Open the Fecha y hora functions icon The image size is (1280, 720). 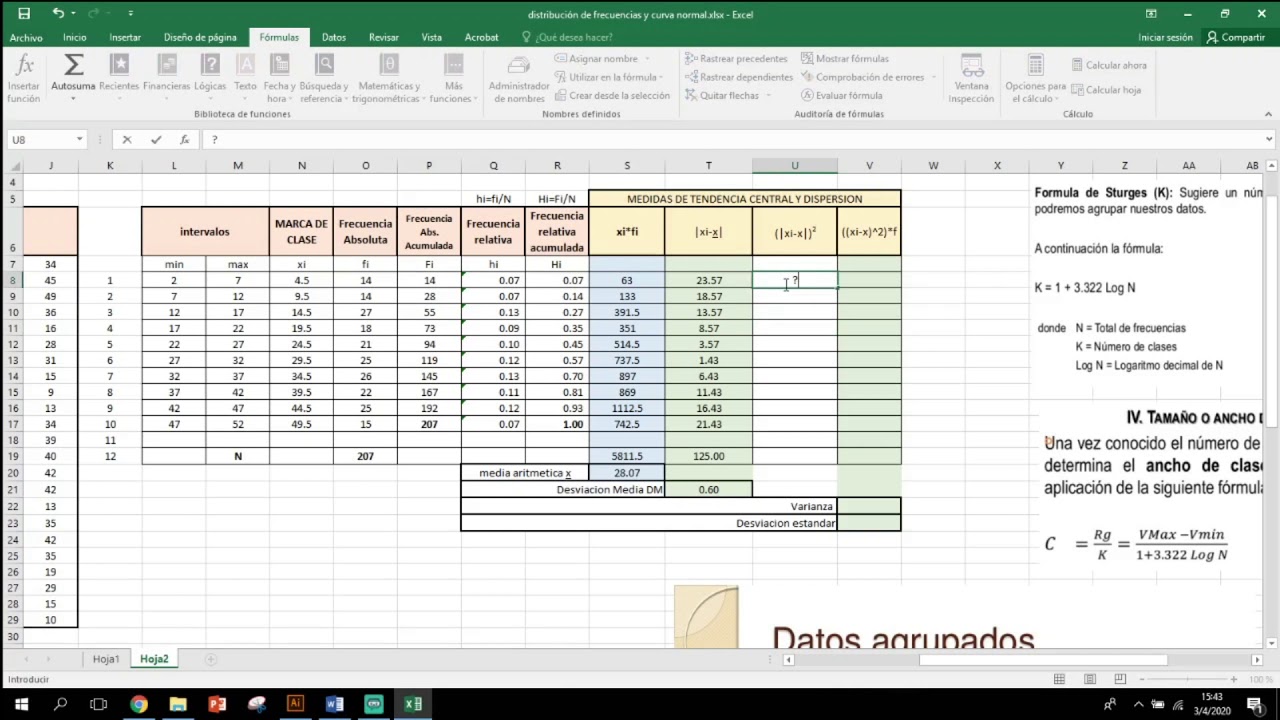(279, 66)
